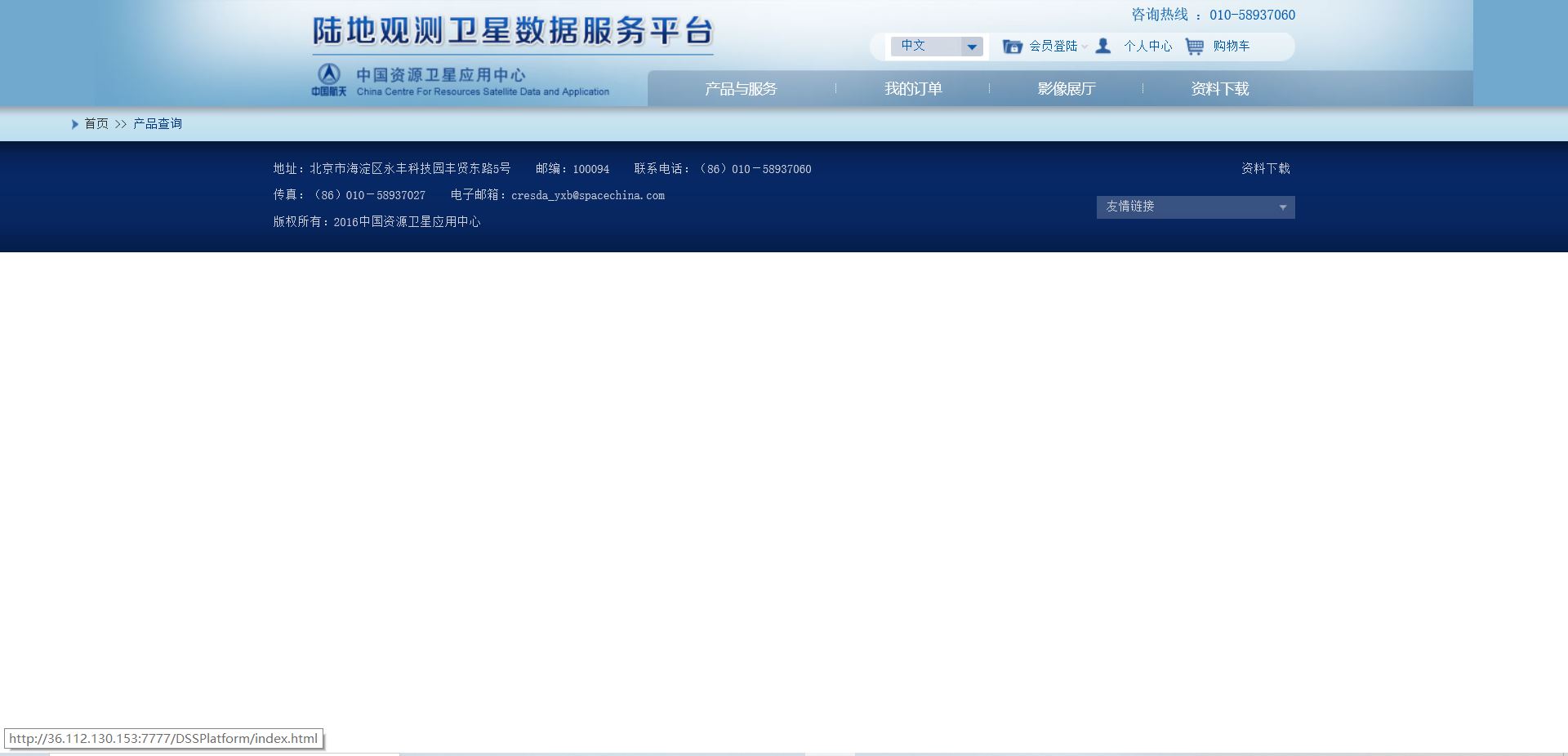Screen dimensions: 1568x756
Task: Click the 中国航天 logo icon
Action: [x=328, y=79]
